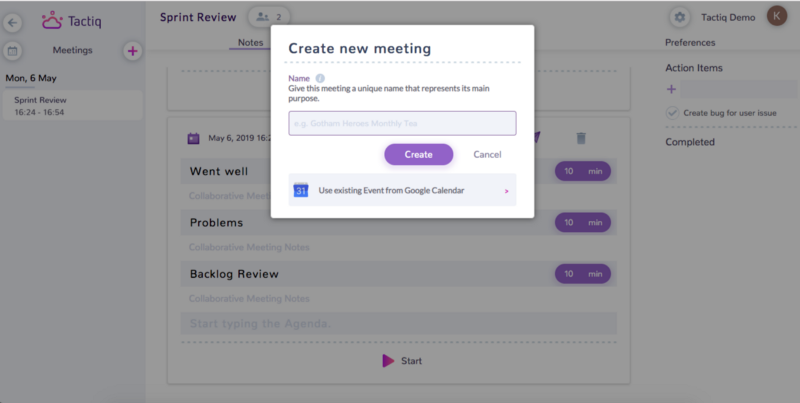
Task: Open Preferences in the right panel
Action: pyautogui.click(x=690, y=43)
